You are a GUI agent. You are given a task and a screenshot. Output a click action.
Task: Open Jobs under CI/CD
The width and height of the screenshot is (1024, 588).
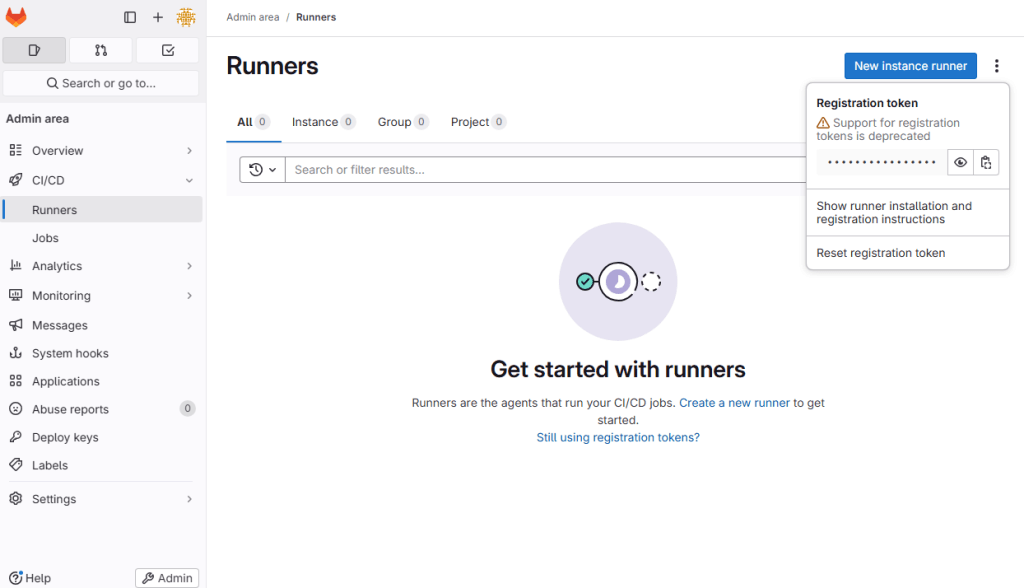[x=103, y=238]
